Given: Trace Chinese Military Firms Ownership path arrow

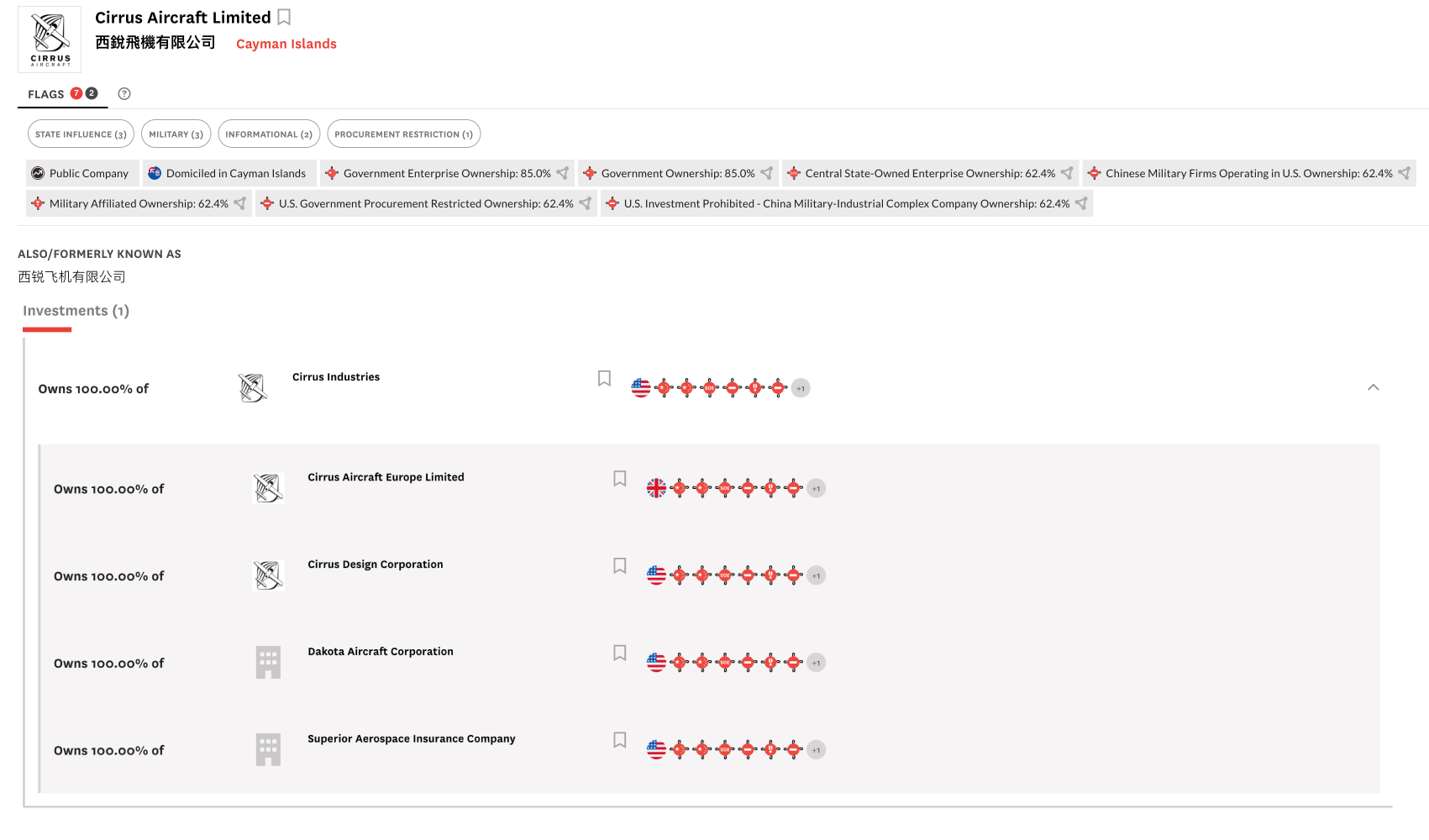Looking at the screenshot, I should pyautogui.click(x=1405, y=173).
